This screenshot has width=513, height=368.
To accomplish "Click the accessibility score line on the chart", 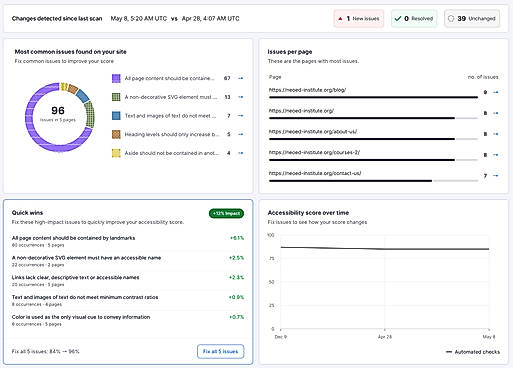I will [x=385, y=248].
